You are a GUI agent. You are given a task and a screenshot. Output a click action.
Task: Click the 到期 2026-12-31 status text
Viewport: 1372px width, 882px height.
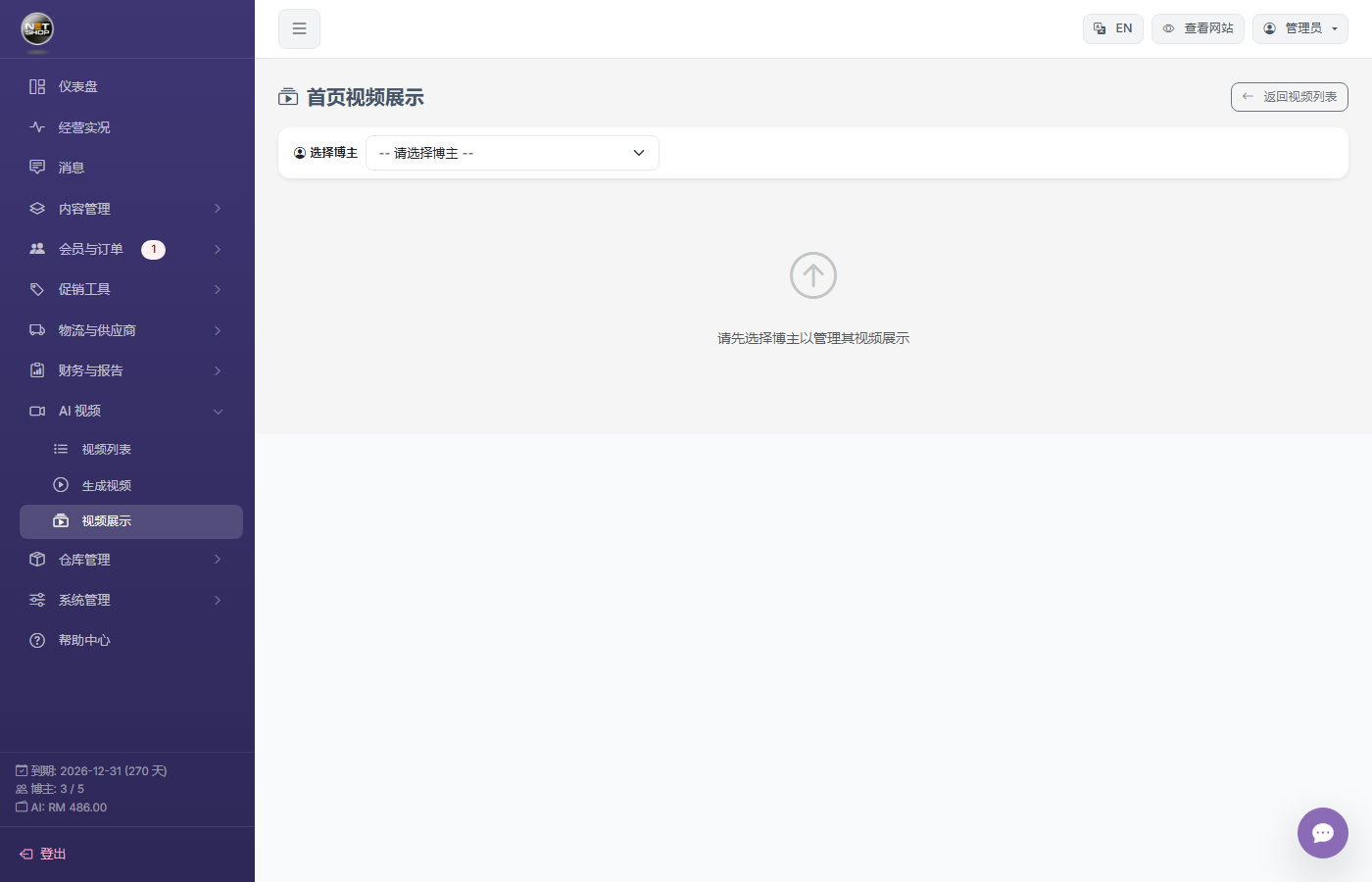pyautogui.click(x=91, y=771)
